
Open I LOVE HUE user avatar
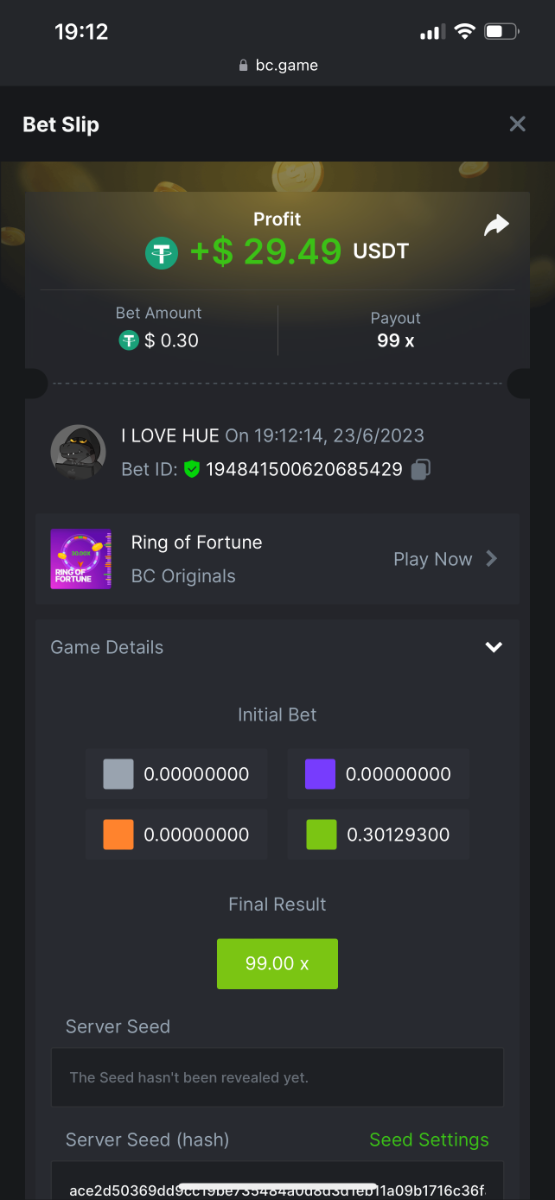click(78, 452)
